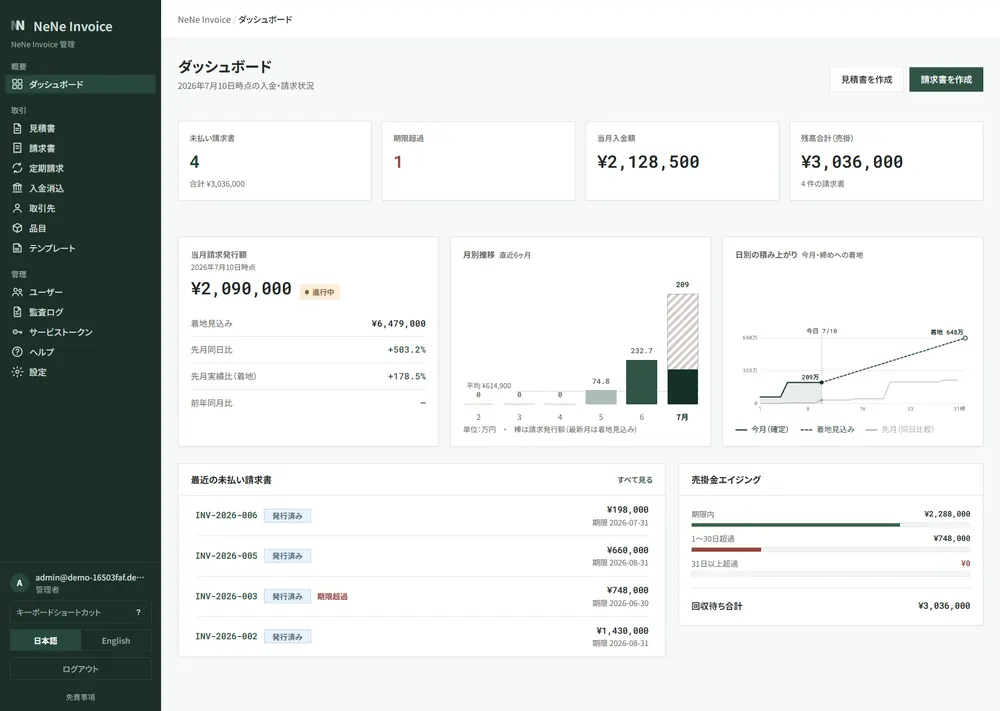Click the May bar labeled 74.8
Image resolution: width=1000 pixels, height=711 pixels.
(x=601, y=397)
